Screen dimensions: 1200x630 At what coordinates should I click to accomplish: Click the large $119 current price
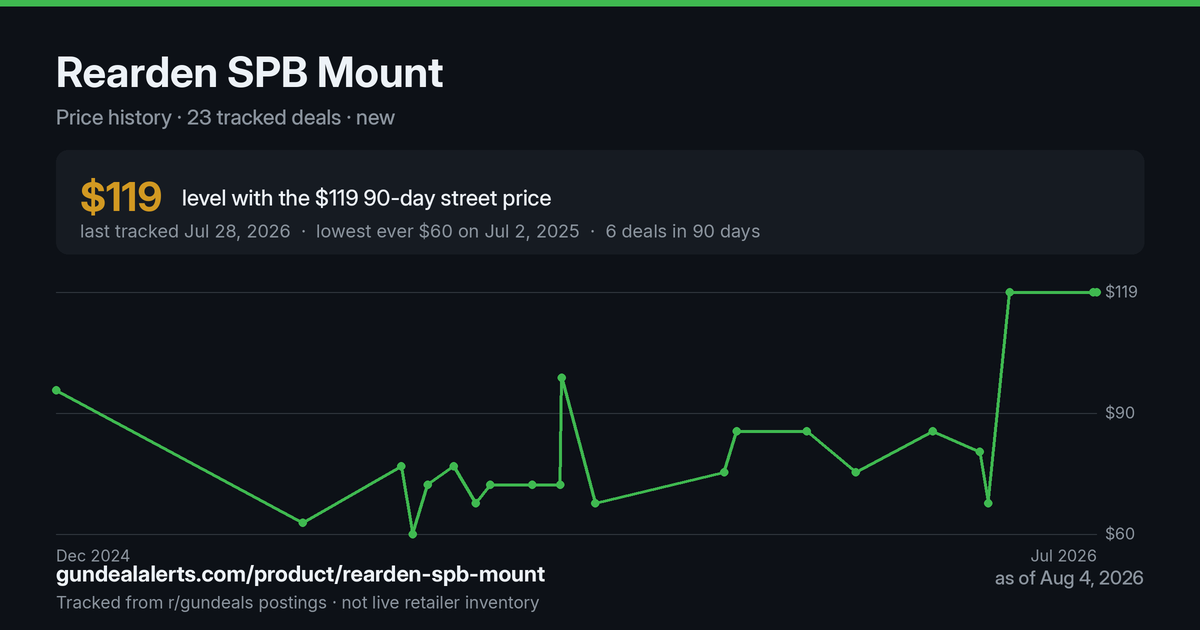pos(121,198)
